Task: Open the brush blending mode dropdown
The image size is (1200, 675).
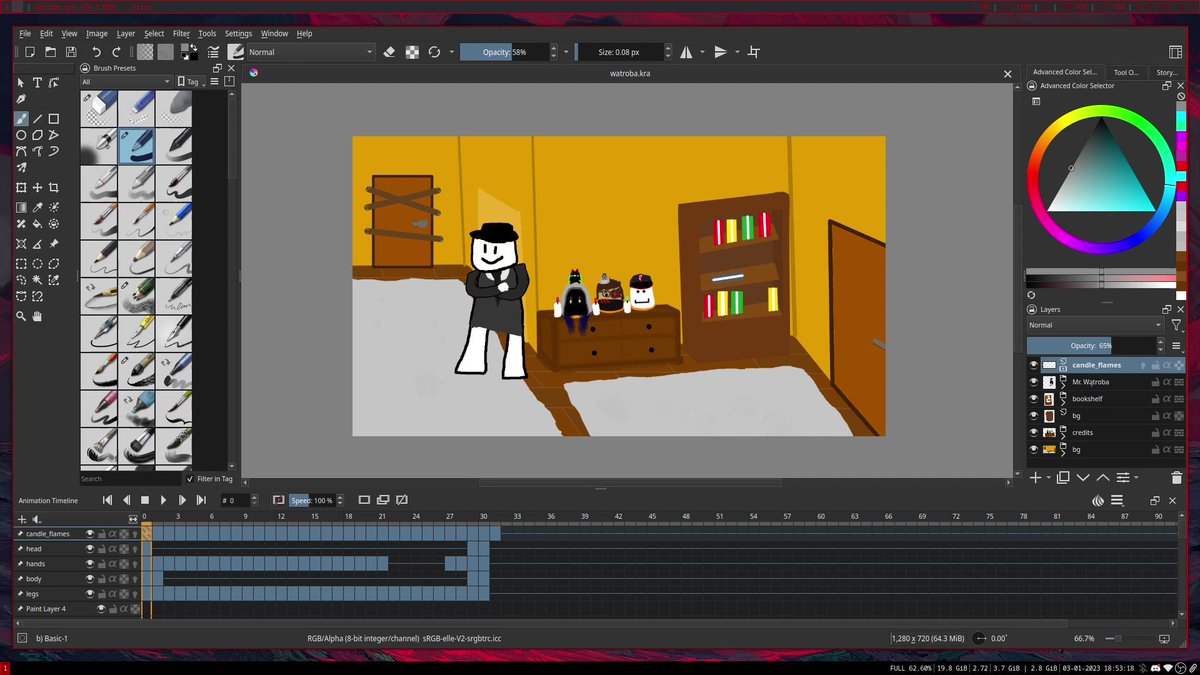Action: pyautogui.click(x=309, y=52)
